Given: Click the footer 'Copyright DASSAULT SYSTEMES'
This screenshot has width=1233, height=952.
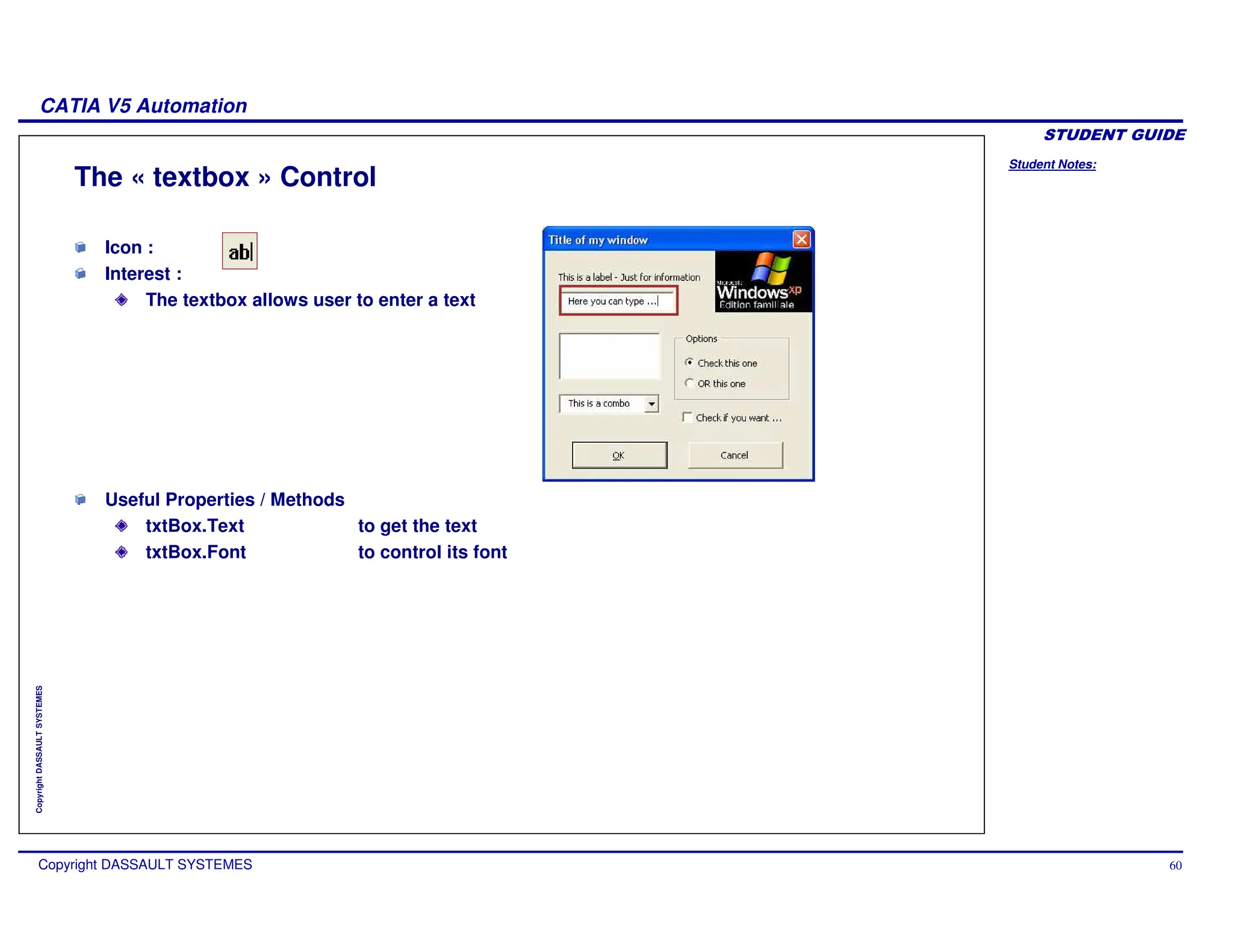Looking at the screenshot, I should [145, 865].
